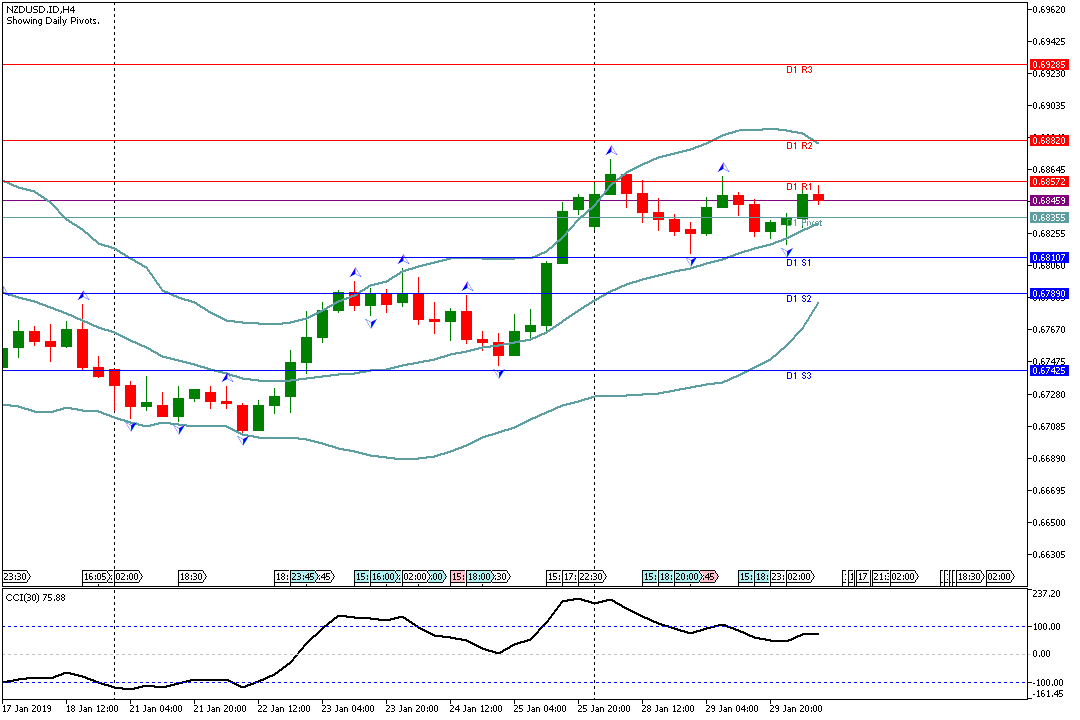Image resolution: width=1080 pixels, height=720 pixels.
Task: Click the 23:30 event marker
Action: tap(17, 577)
